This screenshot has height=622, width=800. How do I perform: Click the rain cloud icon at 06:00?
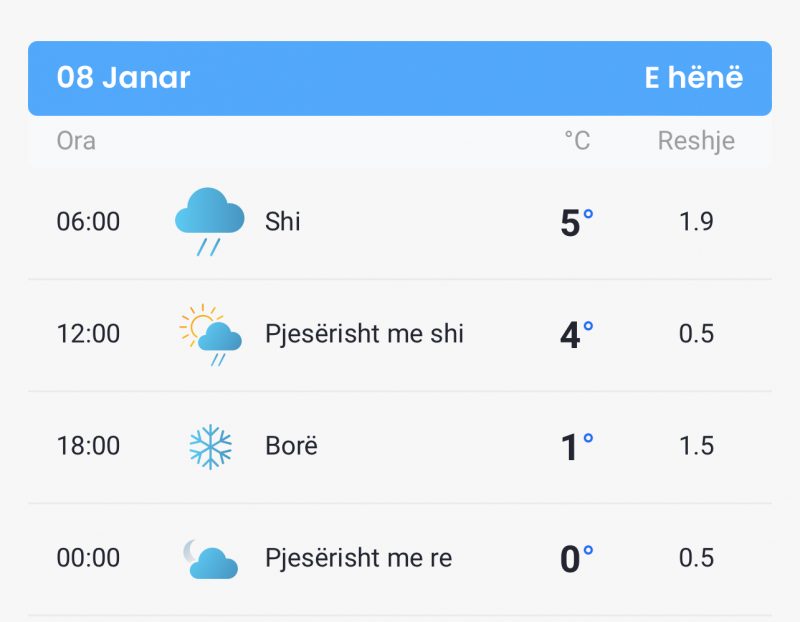pos(210,221)
